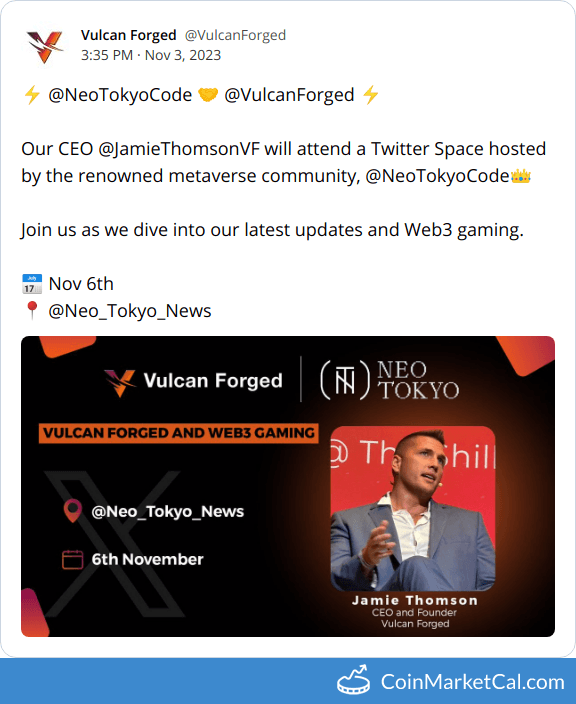Open the @NeoTokyoCode mention next to the crown emoji

(x=437, y=176)
